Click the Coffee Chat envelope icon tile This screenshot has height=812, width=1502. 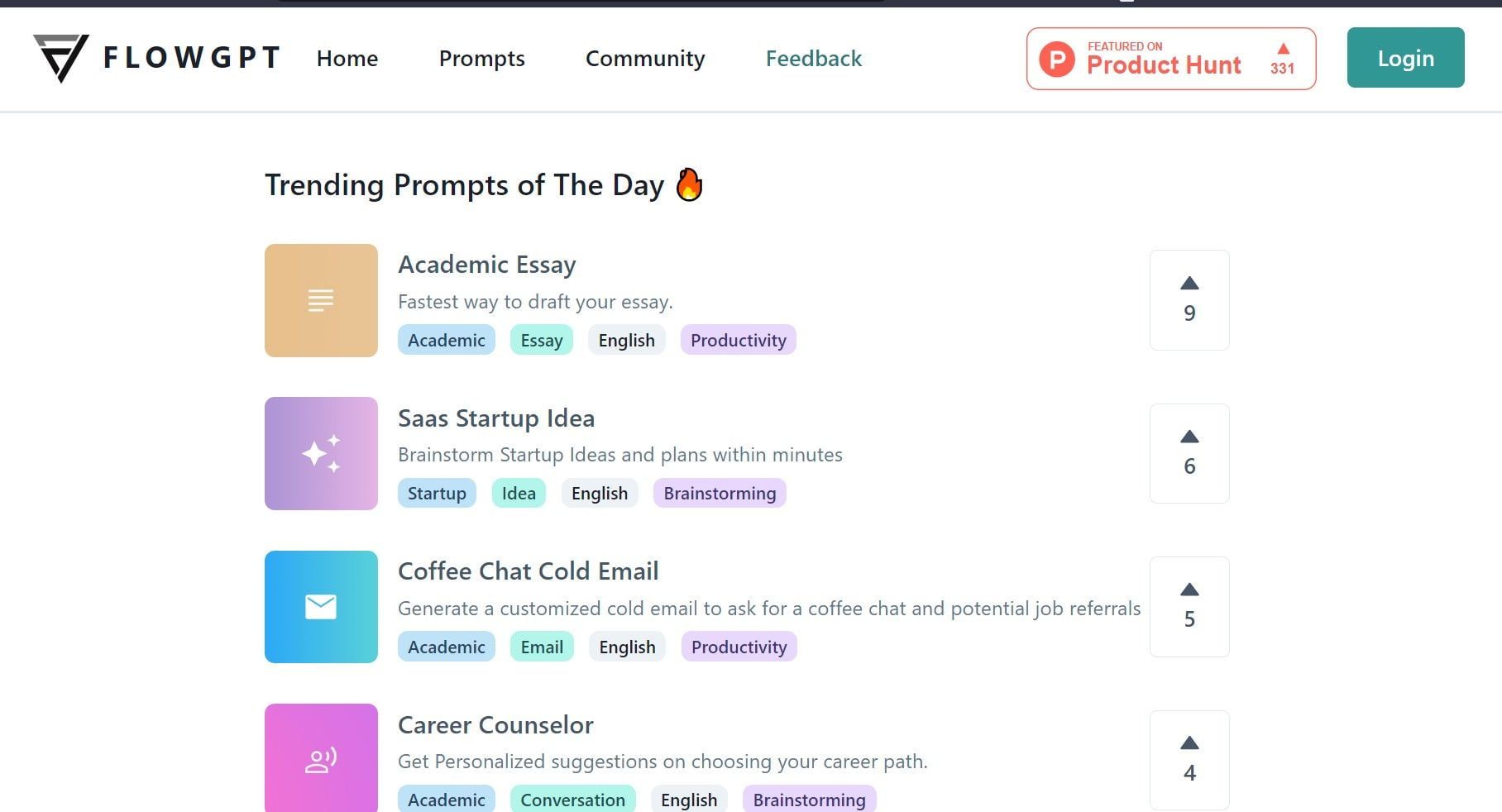(321, 607)
